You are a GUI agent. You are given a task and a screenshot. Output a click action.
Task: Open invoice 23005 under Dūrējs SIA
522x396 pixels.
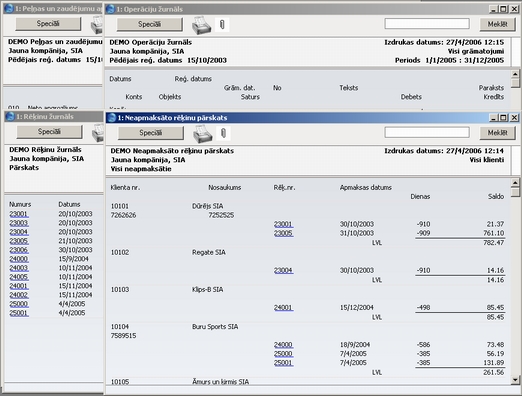pyautogui.click(x=283, y=233)
